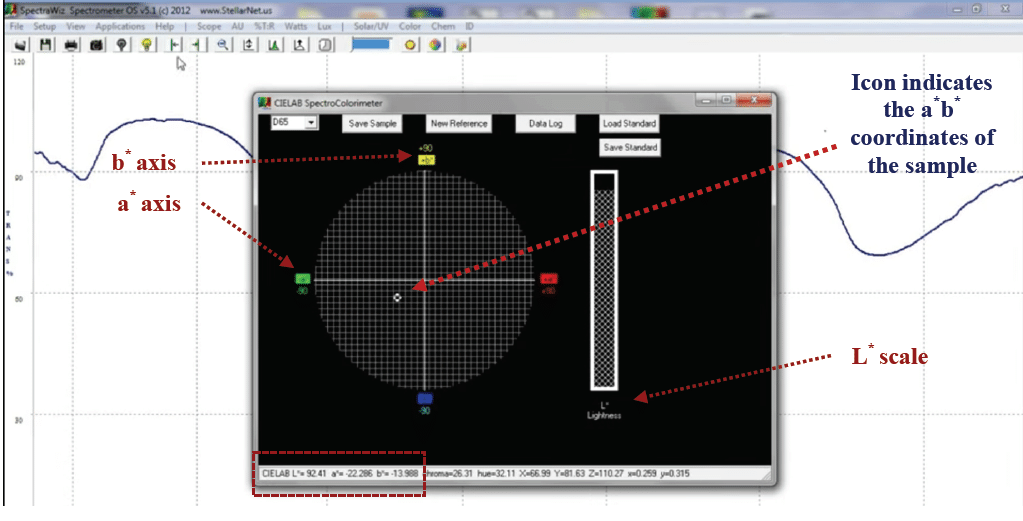The width and height of the screenshot is (1023, 521).
Task: Click the color wheel toolbar icon
Action: coord(435,45)
